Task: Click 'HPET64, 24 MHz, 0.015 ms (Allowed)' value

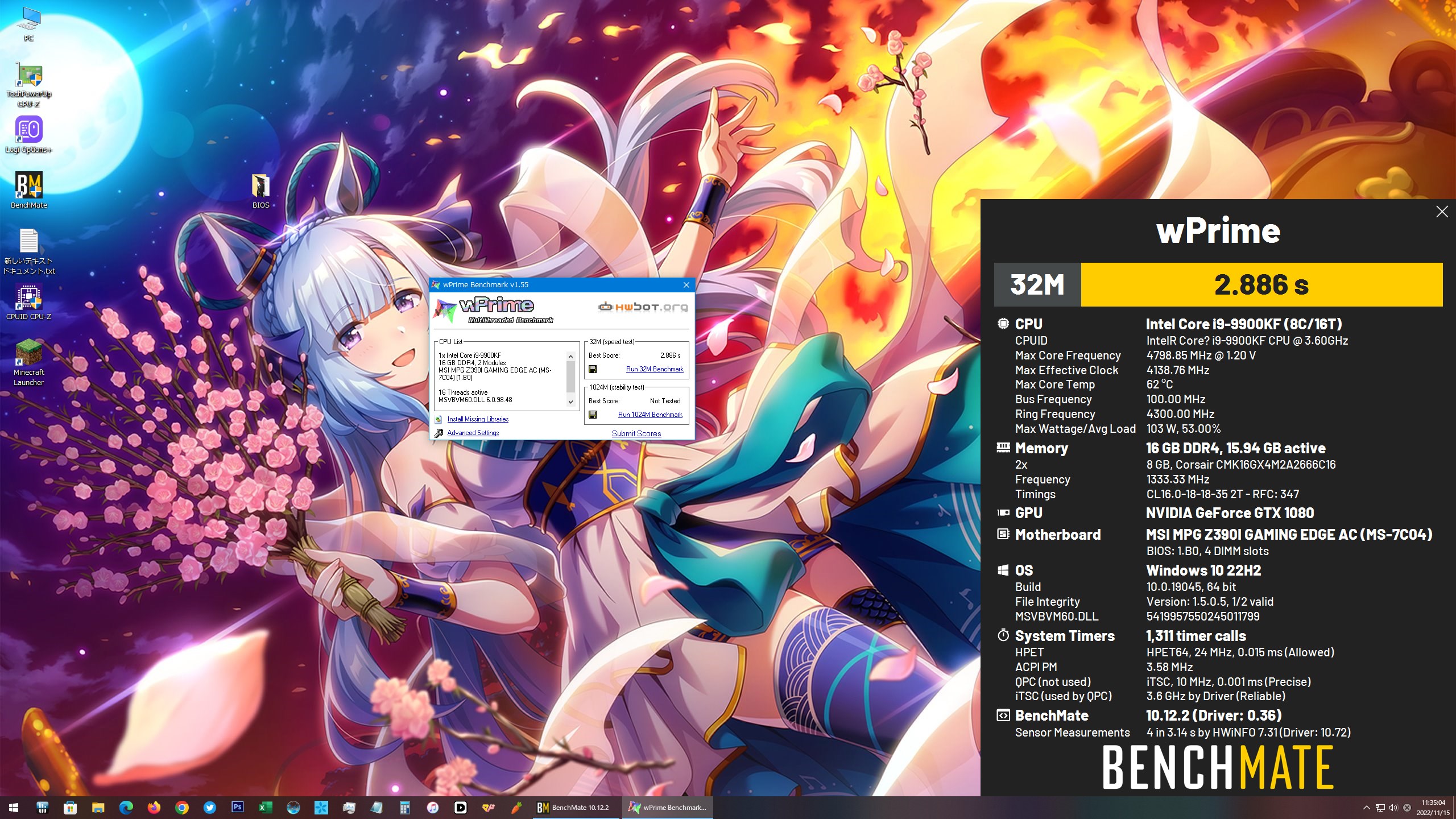Action: point(1240,652)
